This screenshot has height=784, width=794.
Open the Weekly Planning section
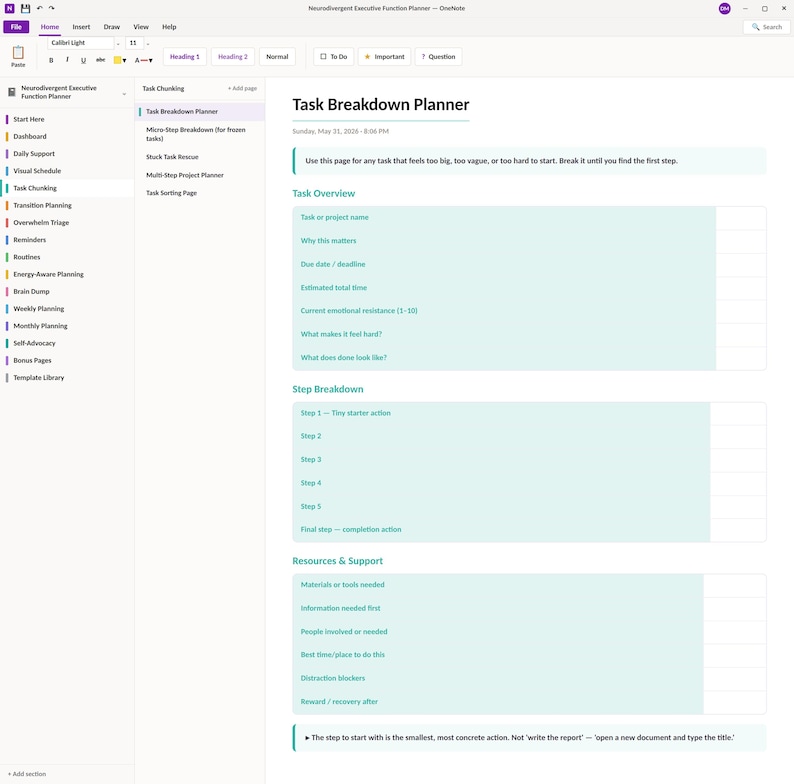(67, 309)
